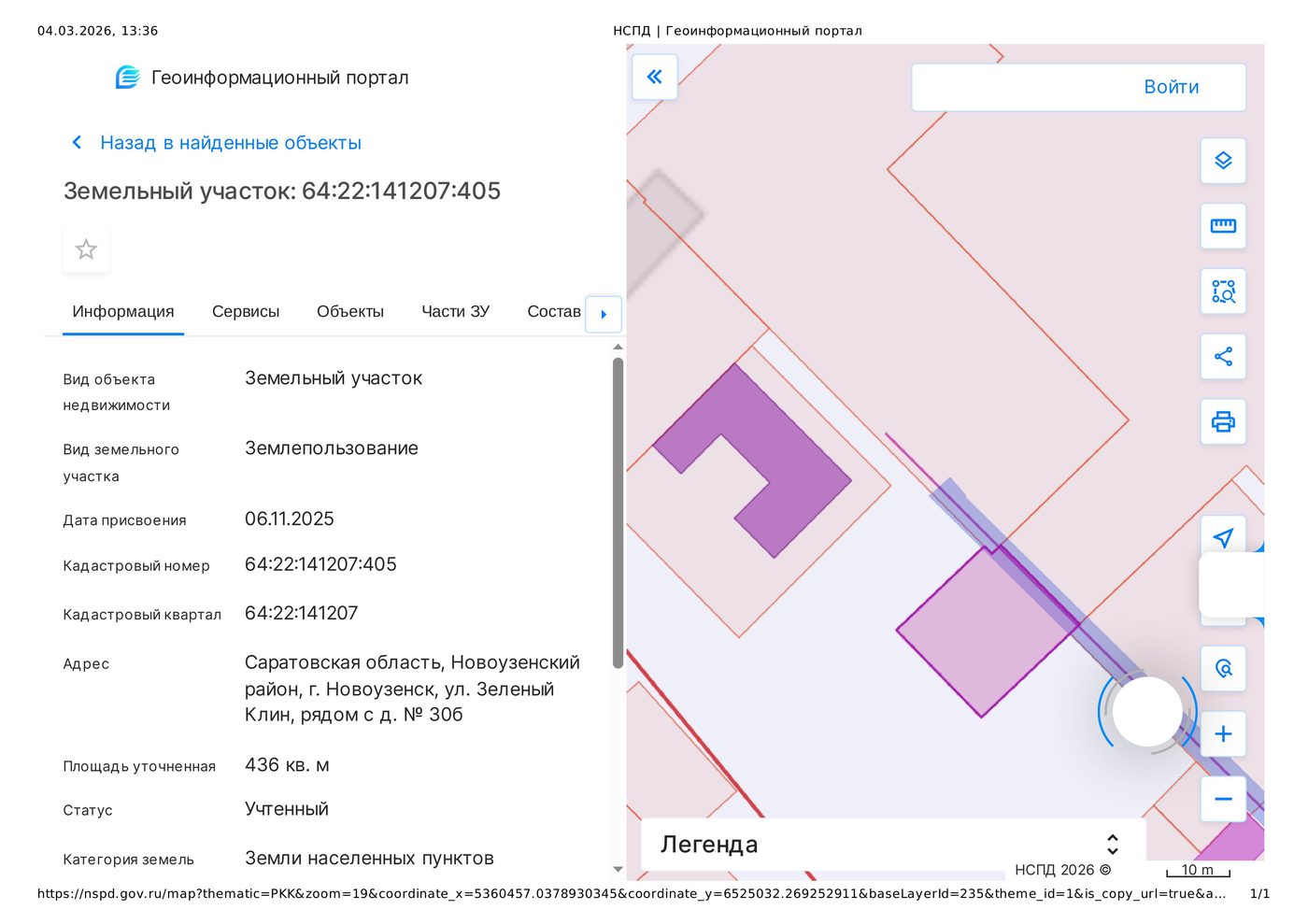Go back via the left chevron icon
The width and height of the screenshot is (1308, 924).
[x=77, y=142]
